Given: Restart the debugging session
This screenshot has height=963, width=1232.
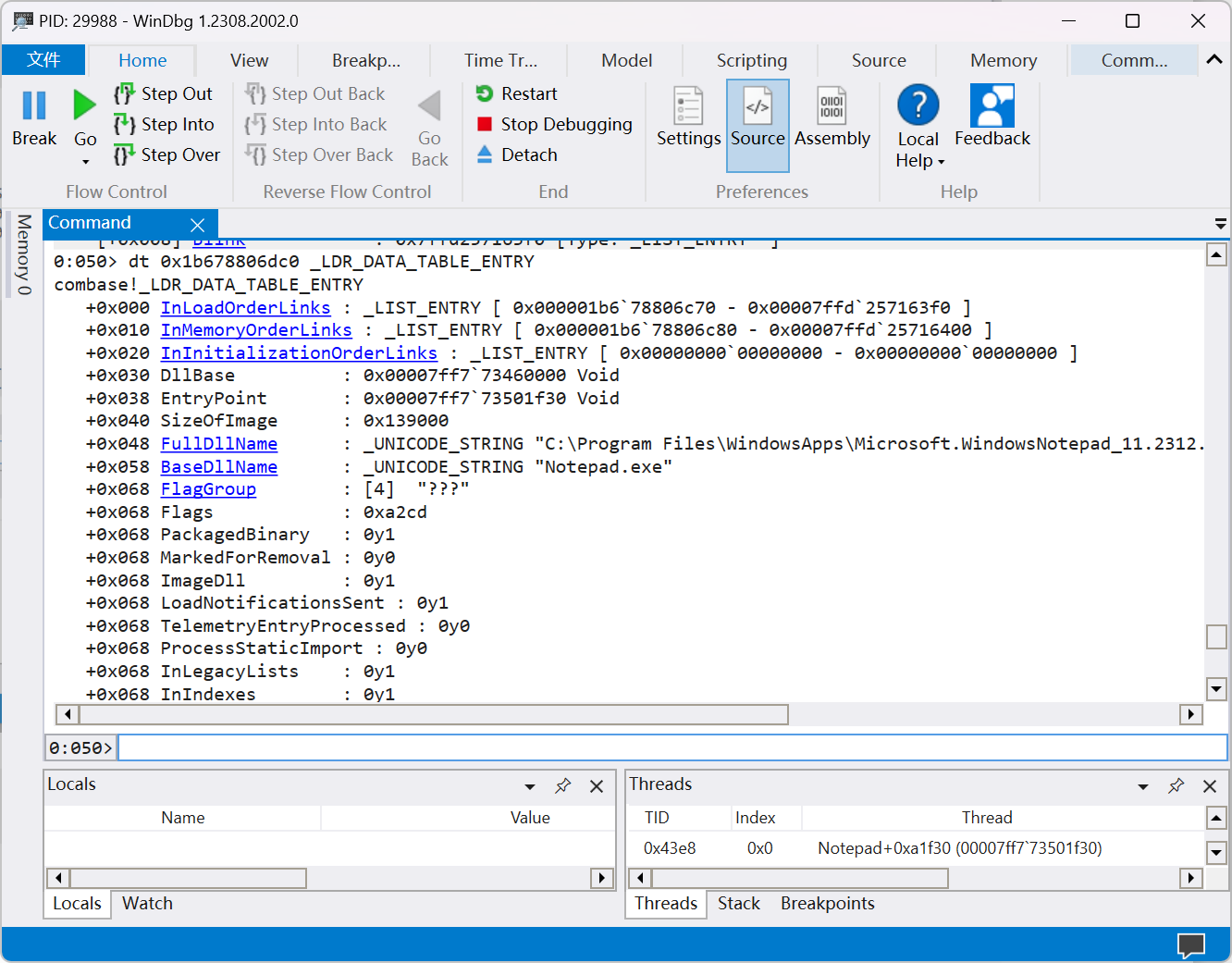Looking at the screenshot, I should pos(517,93).
